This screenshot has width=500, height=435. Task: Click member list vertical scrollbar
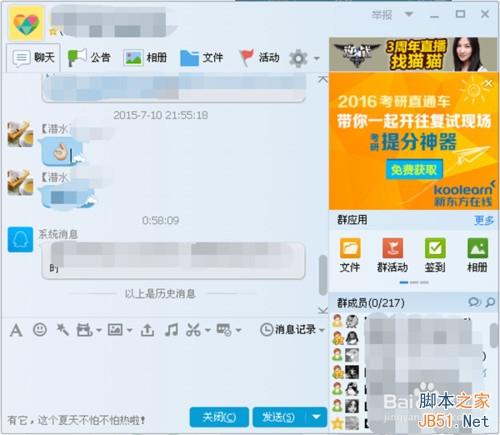click(494, 335)
